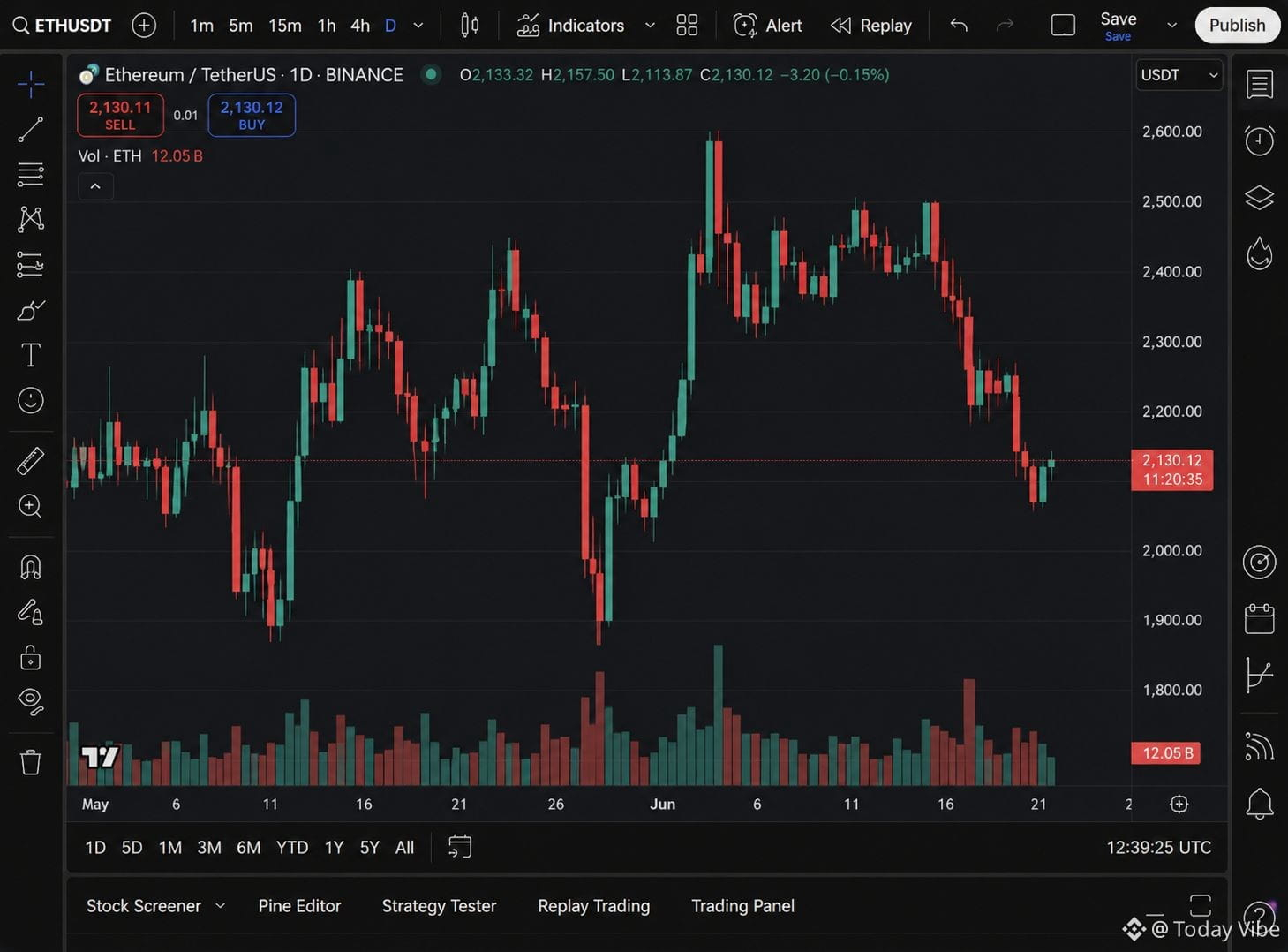Image resolution: width=1288 pixels, height=952 pixels.
Task: Expand the indicator templates dropdown arrow
Action: coord(650,26)
